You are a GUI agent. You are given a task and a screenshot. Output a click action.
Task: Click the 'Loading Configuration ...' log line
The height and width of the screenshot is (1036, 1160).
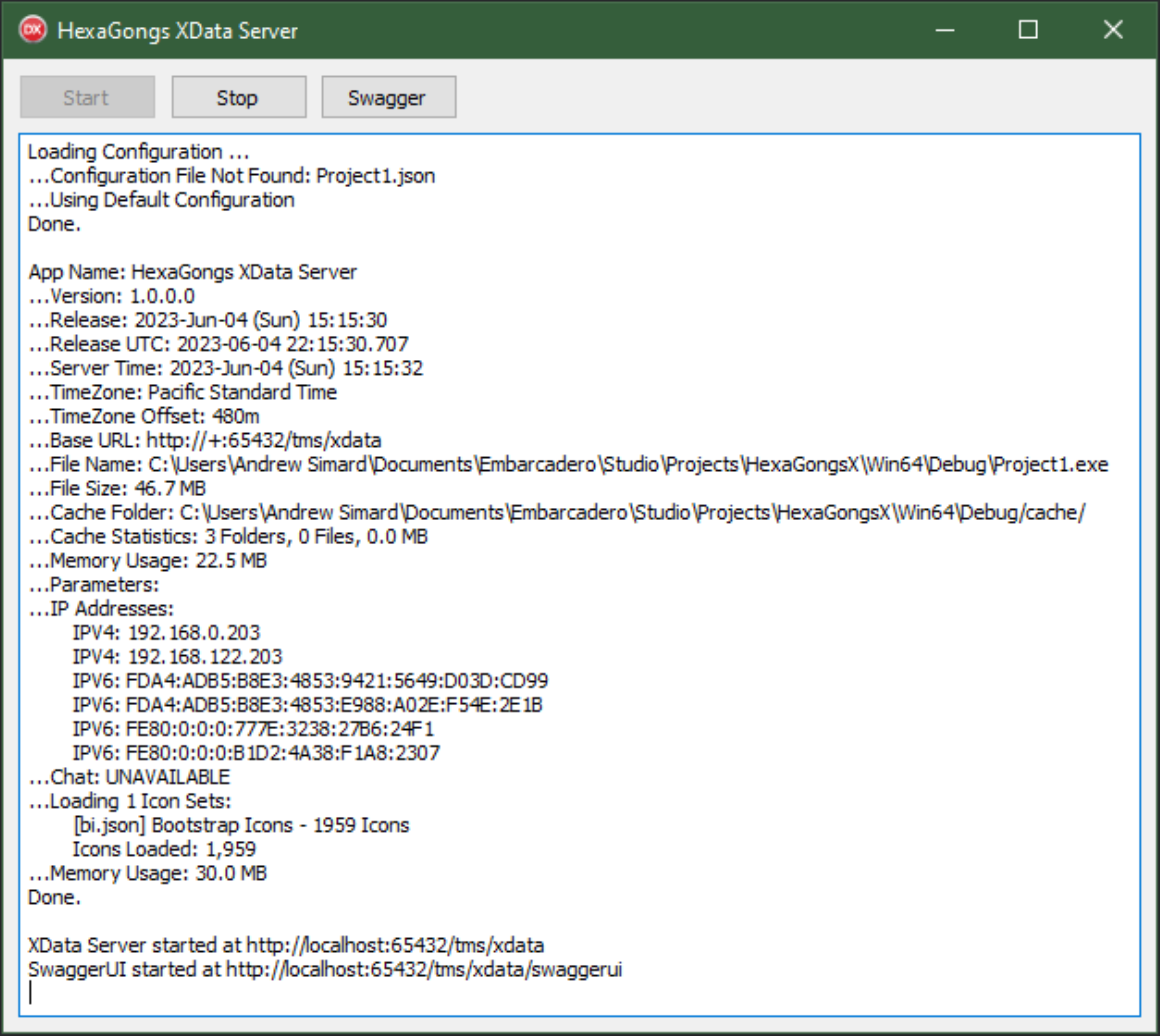pyautogui.click(x=138, y=152)
